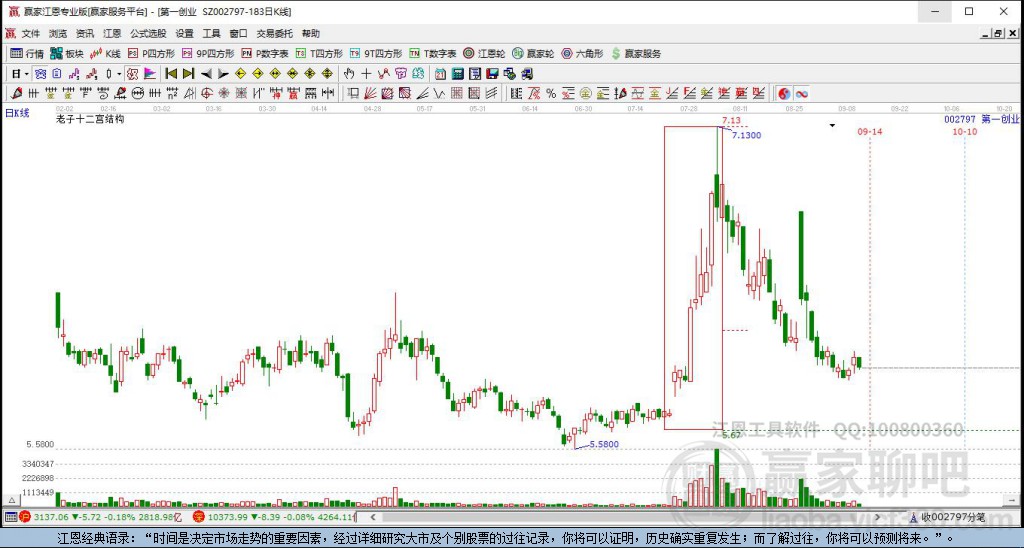Select the Gann fan lines tool
The height and width of the screenshot is (548, 1024).
[370, 93]
